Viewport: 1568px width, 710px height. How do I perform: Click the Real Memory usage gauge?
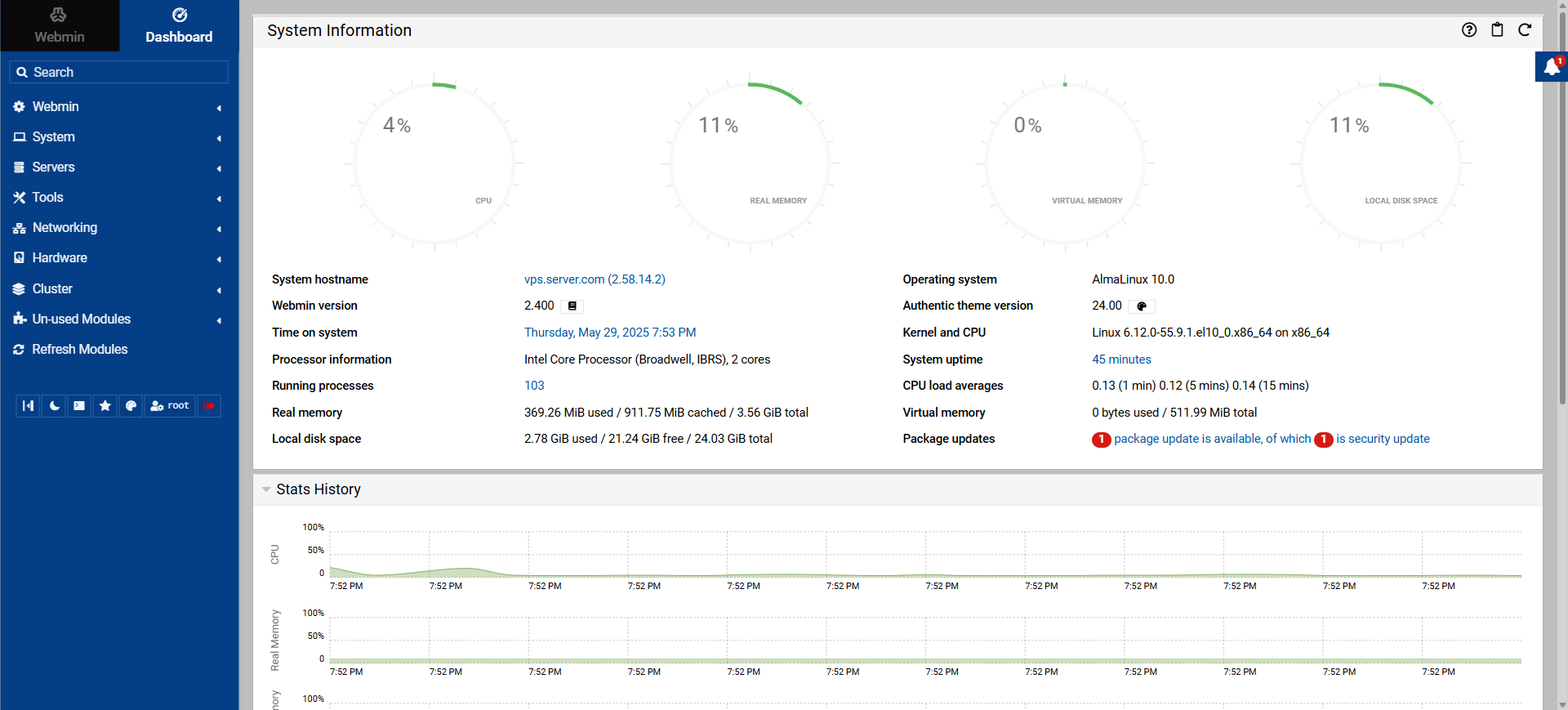pos(750,163)
